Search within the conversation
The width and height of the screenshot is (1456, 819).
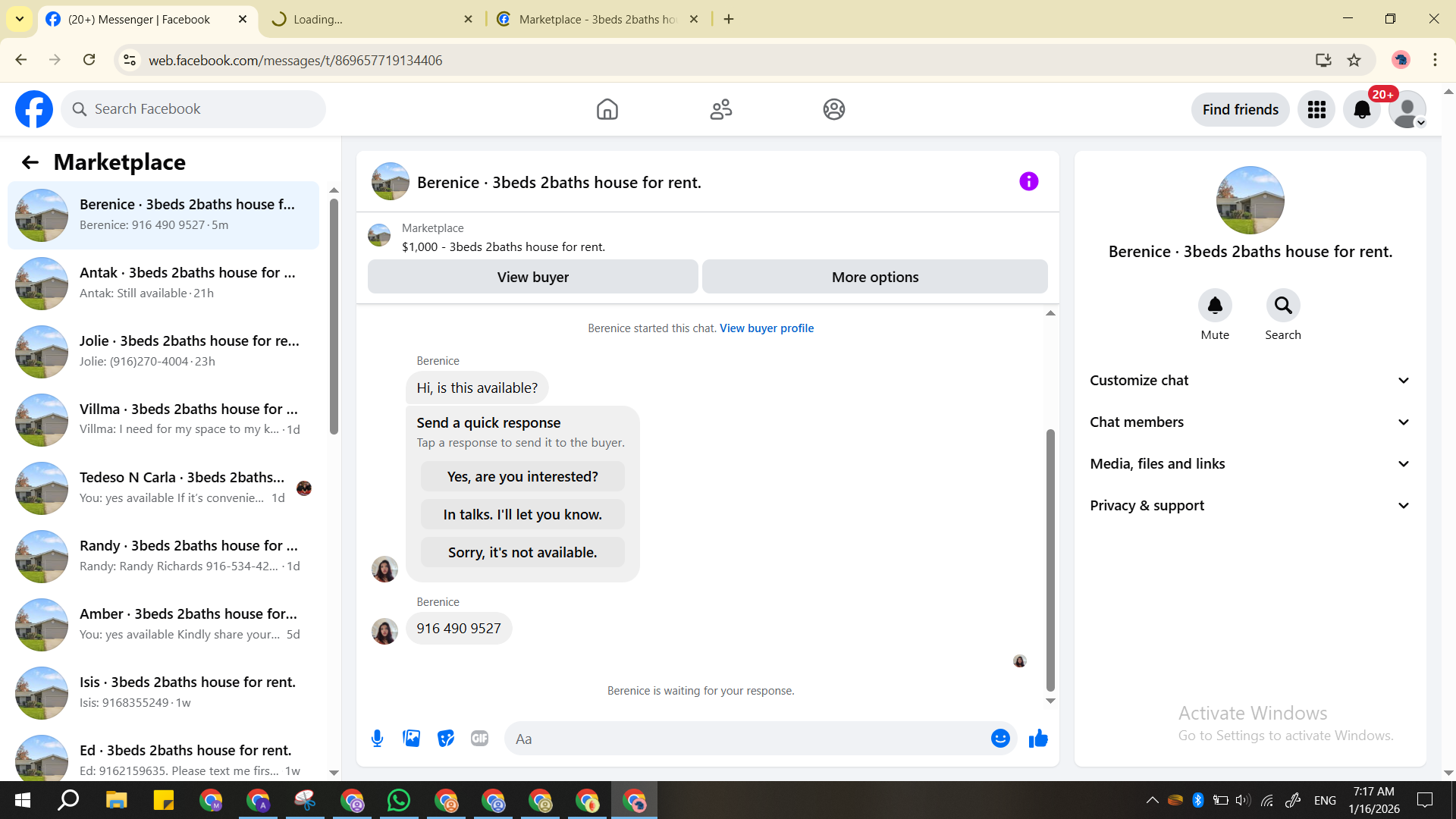pyautogui.click(x=1282, y=306)
